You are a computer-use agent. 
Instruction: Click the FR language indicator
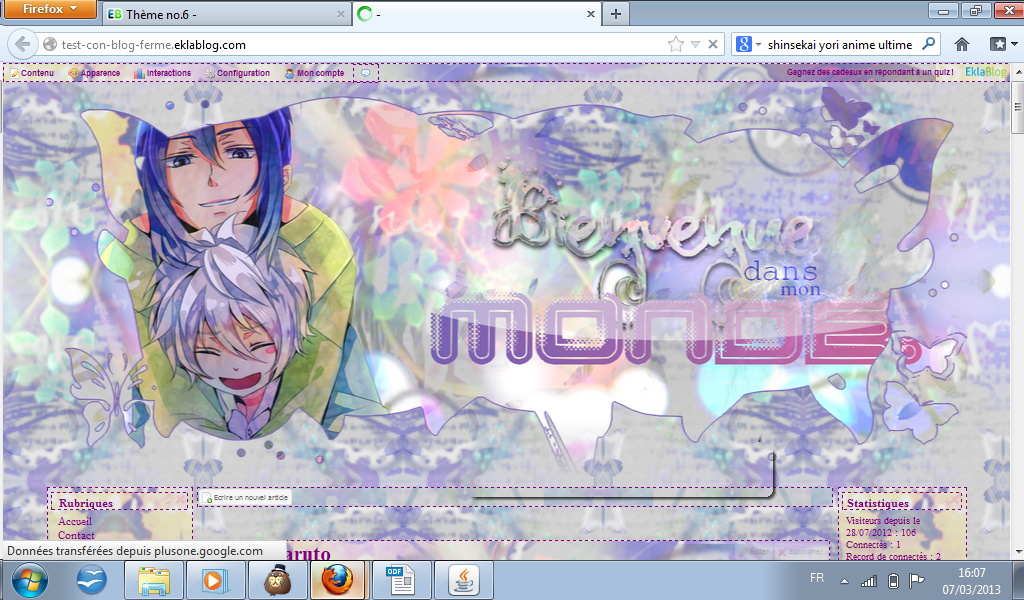click(817, 578)
